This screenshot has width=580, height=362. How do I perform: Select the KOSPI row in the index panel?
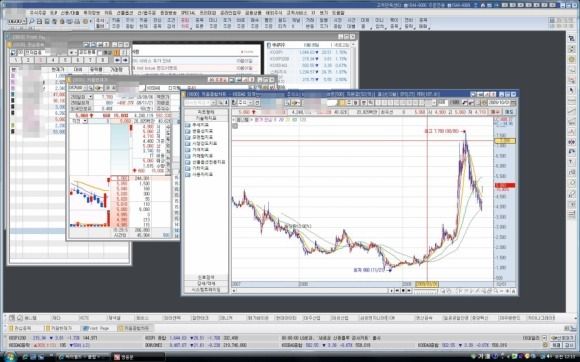(309, 53)
